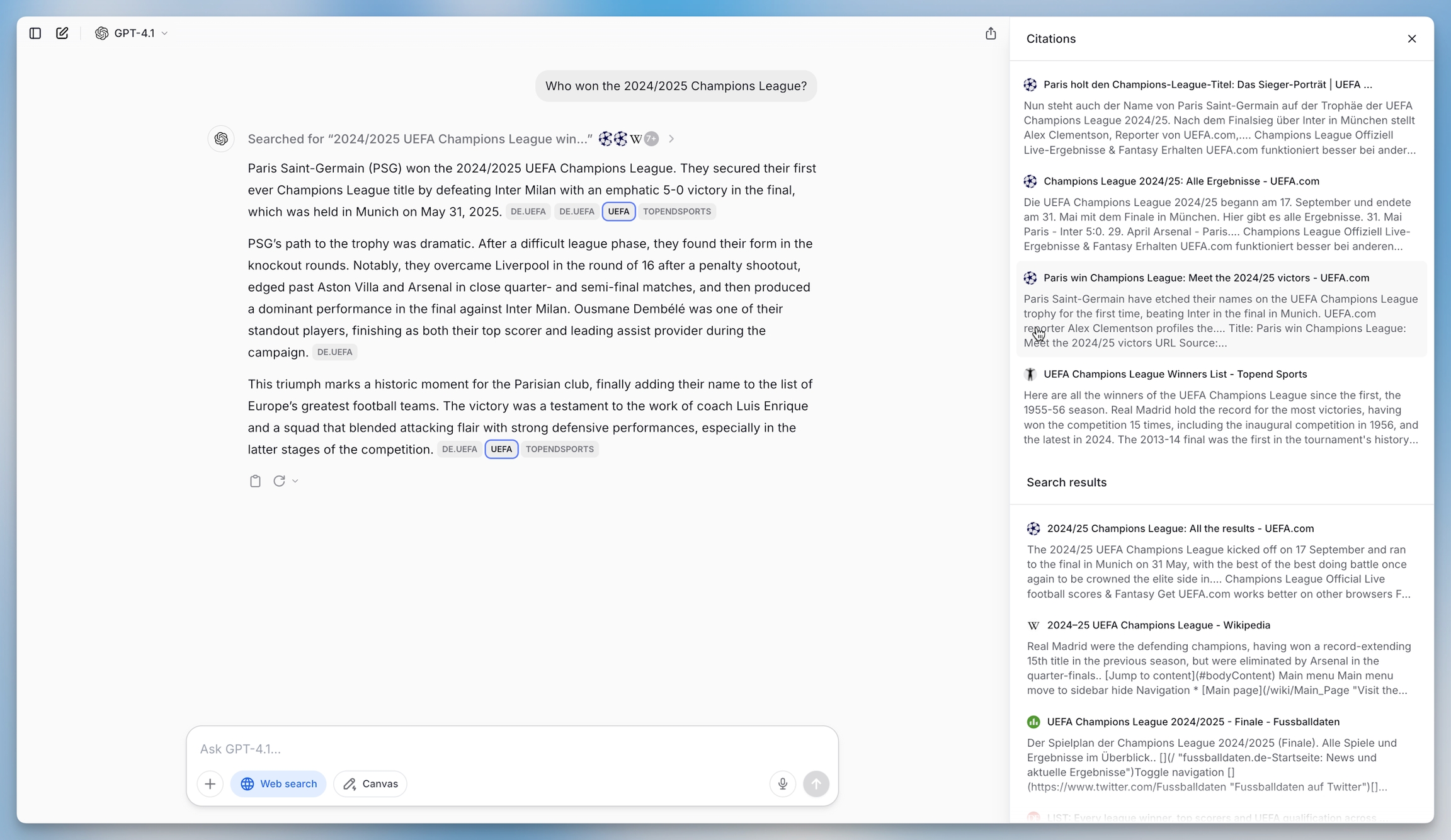Start a new chat with compose icon

62,33
